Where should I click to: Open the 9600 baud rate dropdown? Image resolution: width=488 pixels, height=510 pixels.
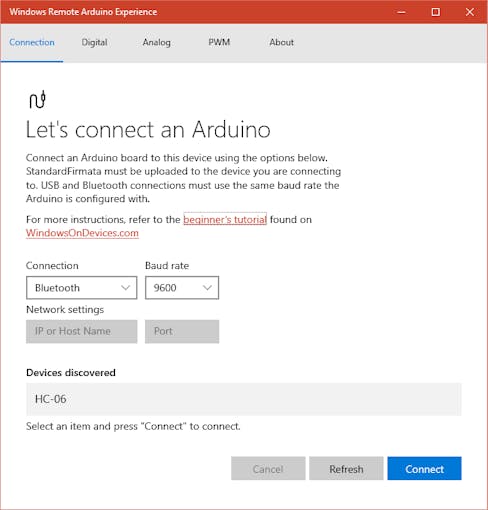coord(182,288)
